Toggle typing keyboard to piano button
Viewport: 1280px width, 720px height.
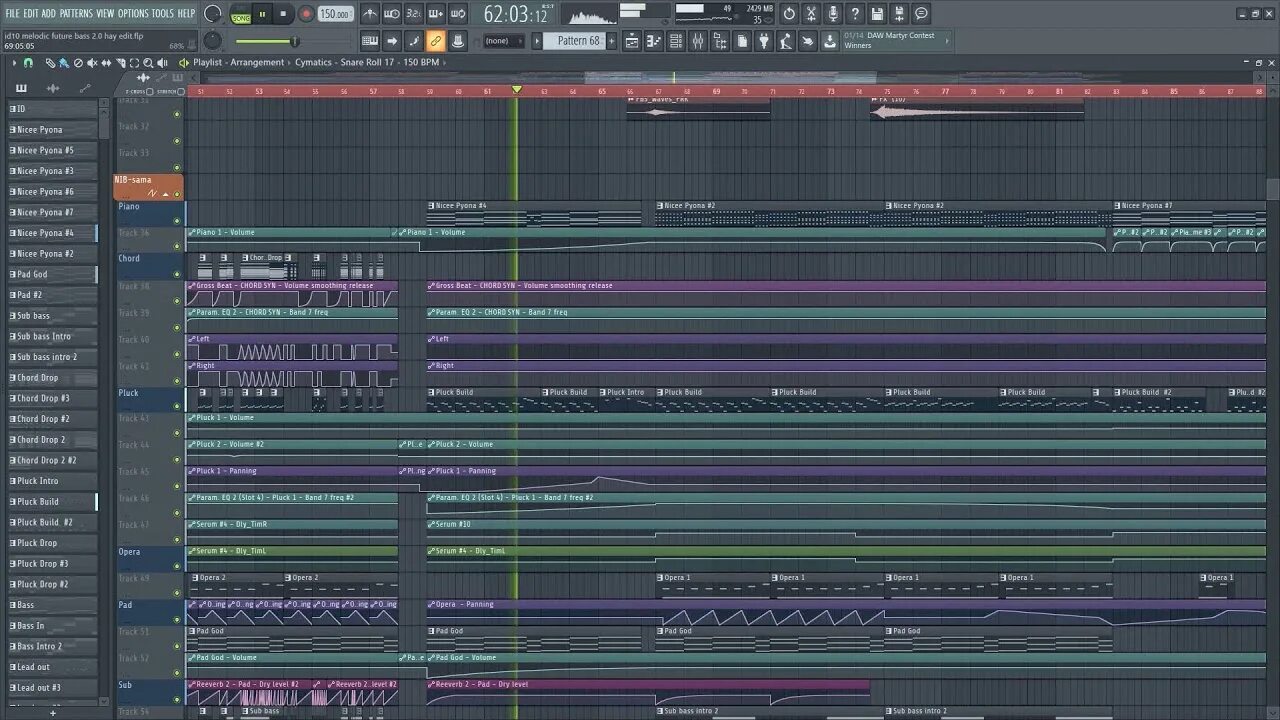[369, 41]
